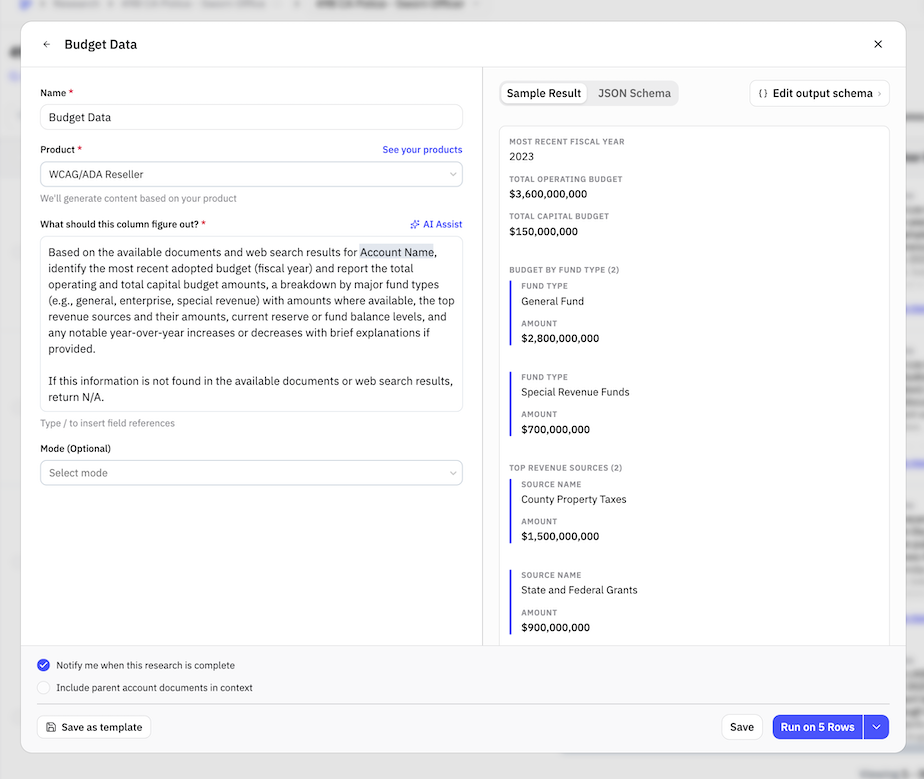Click the AI Assist link
The height and width of the screenshot is (779, 924).
click(436, 225)
